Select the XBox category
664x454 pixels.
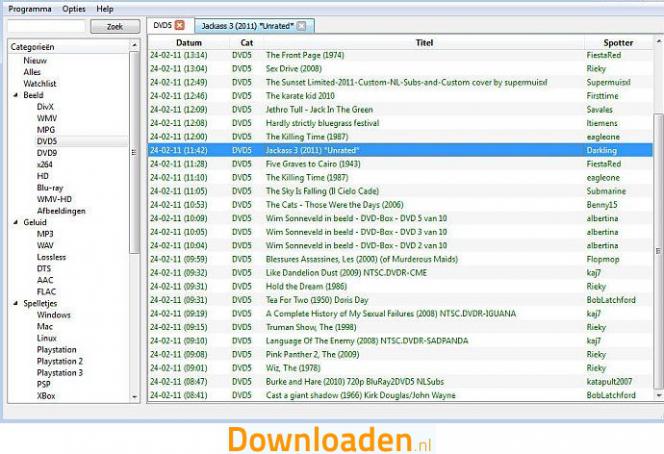click(46, 396)
